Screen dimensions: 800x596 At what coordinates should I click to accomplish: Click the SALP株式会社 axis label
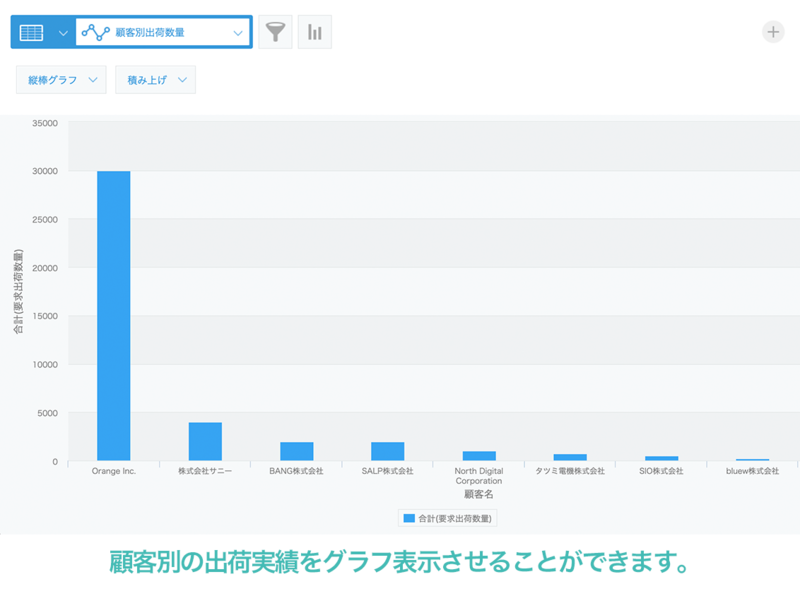388,471
